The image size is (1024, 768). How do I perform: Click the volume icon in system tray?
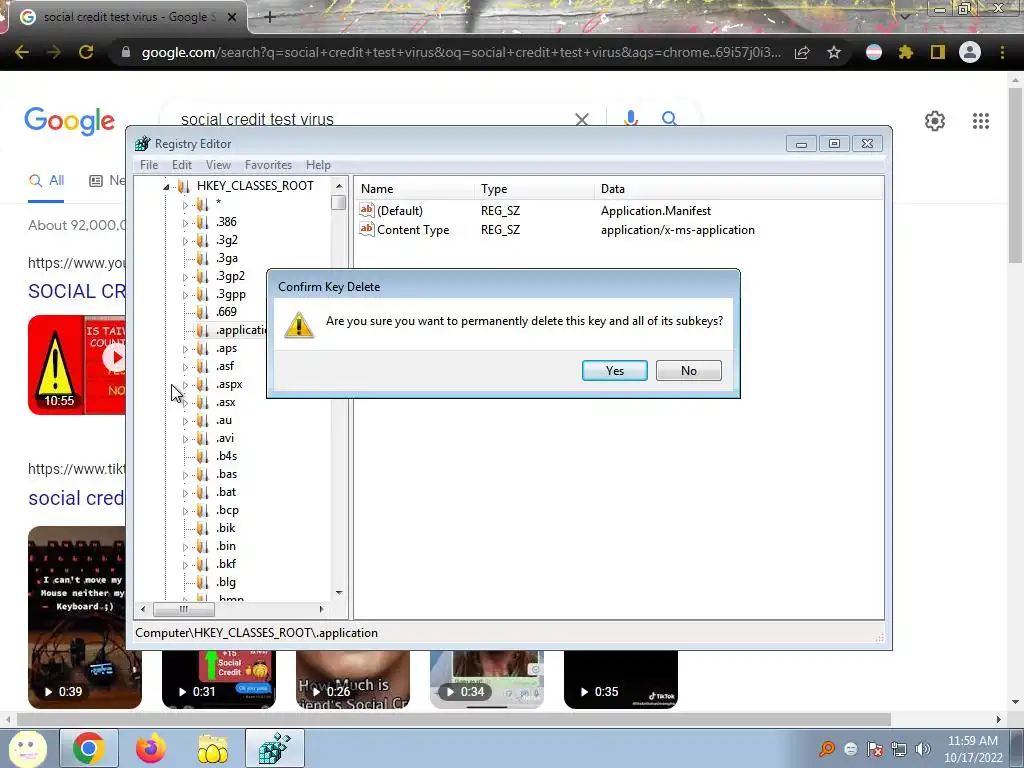point(923,749)
